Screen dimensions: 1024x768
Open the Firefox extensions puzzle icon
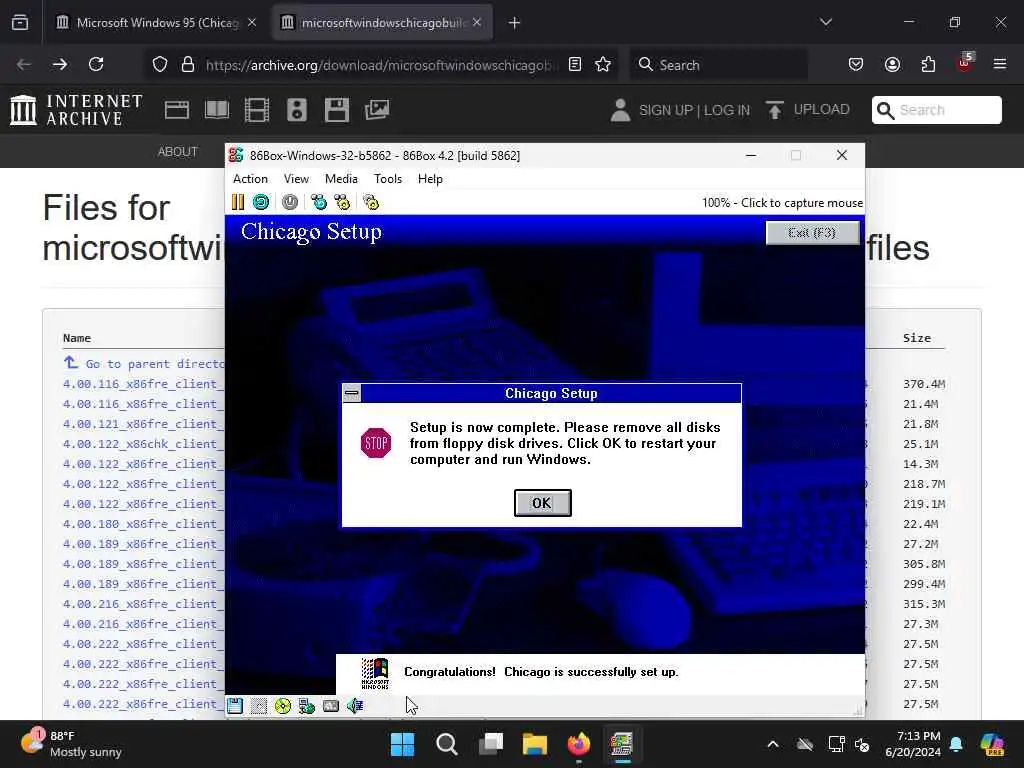(928, 64)
